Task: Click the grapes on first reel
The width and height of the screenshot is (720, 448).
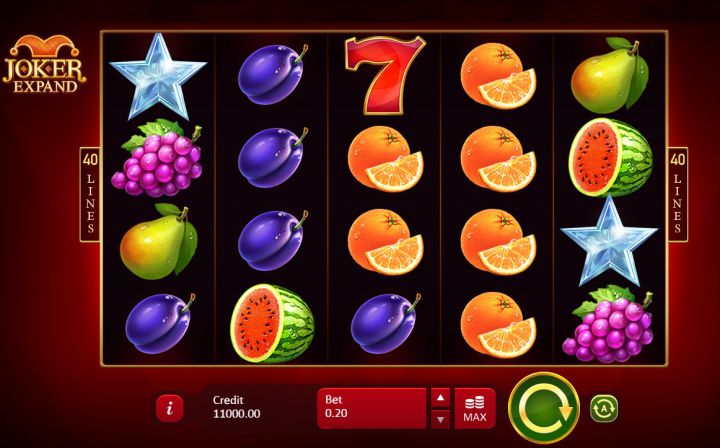Action: 157,158
